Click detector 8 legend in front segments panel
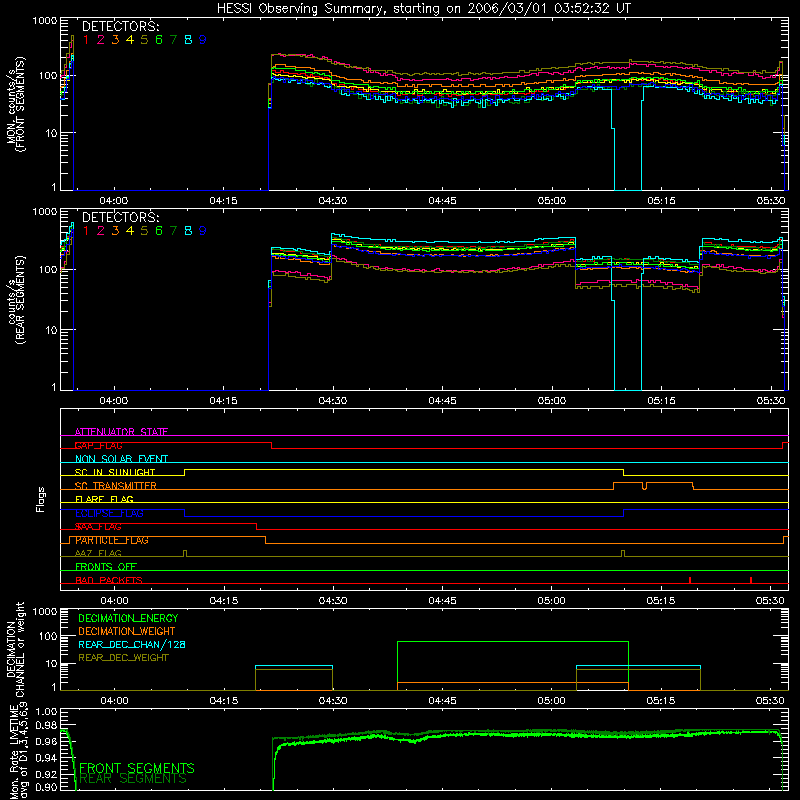The image size is (800, 800). coord(188,40)
